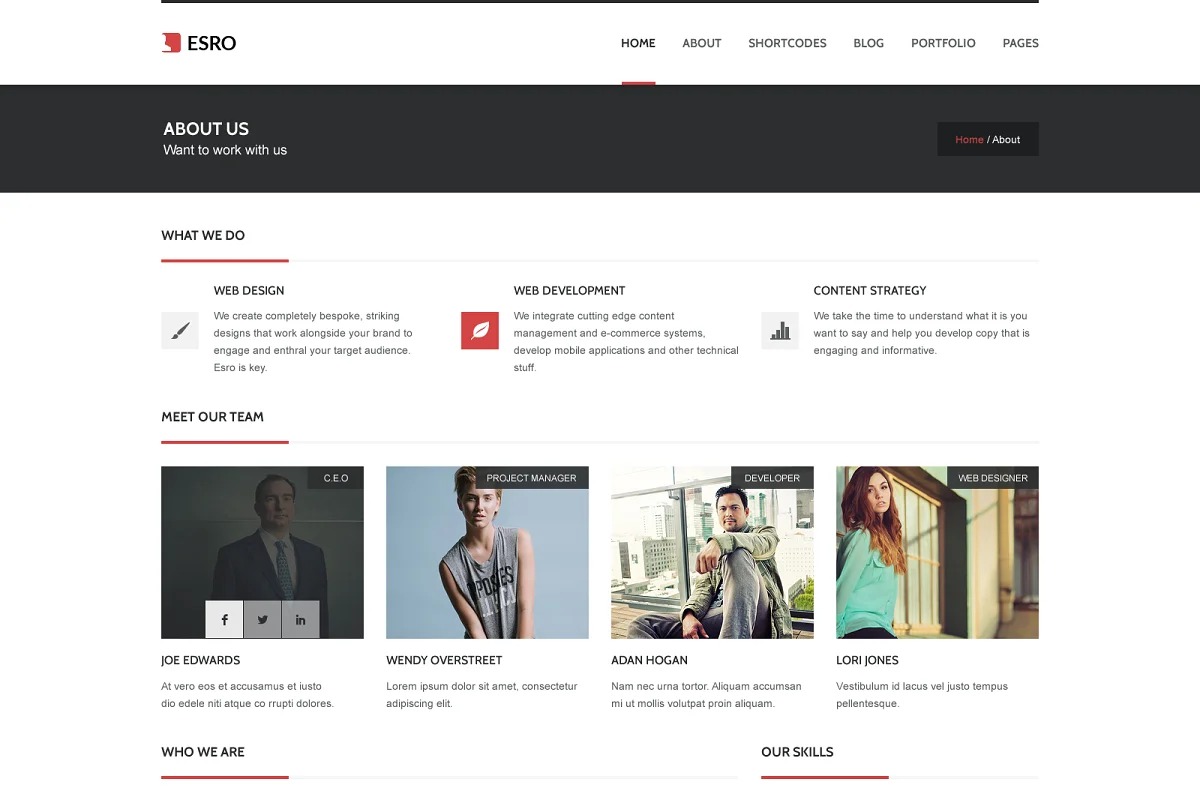Screen dimensions: 1200x800
Task: Click the Wendy Overstreet name heading
Action: click(x=444, y=660)
